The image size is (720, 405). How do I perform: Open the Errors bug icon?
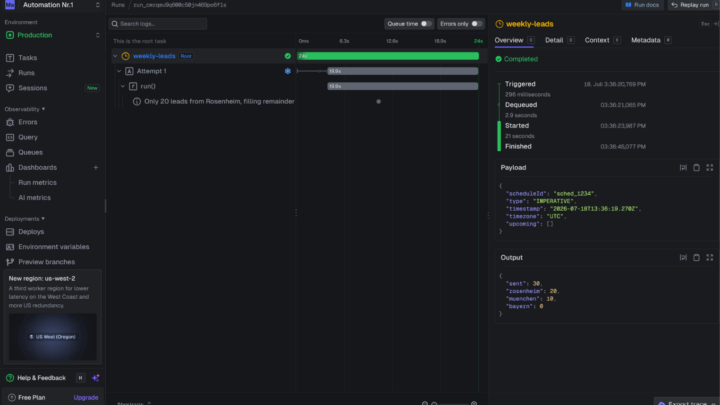(10, 122)
